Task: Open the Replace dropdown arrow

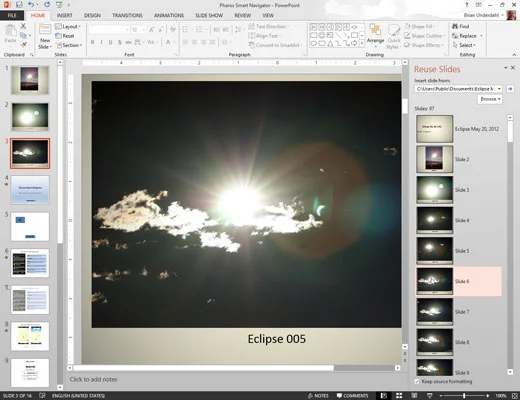Action: click(481, 36)
